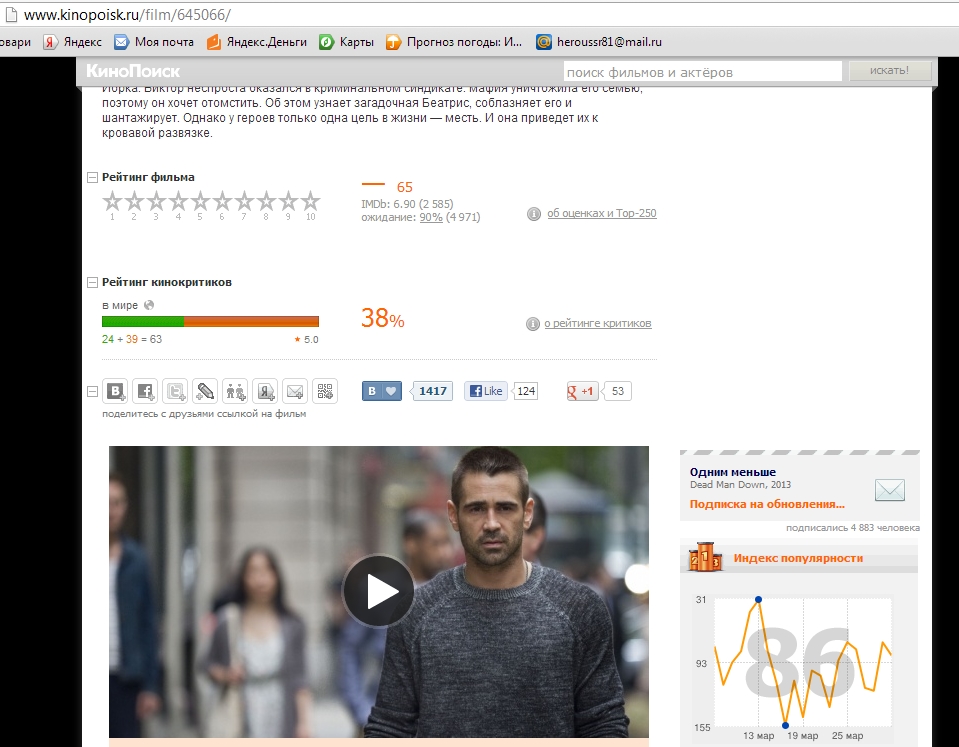The height and width of the screenshot is (747, 959).
Task: Click the film search input field
Action: click(x=702, y=72)
